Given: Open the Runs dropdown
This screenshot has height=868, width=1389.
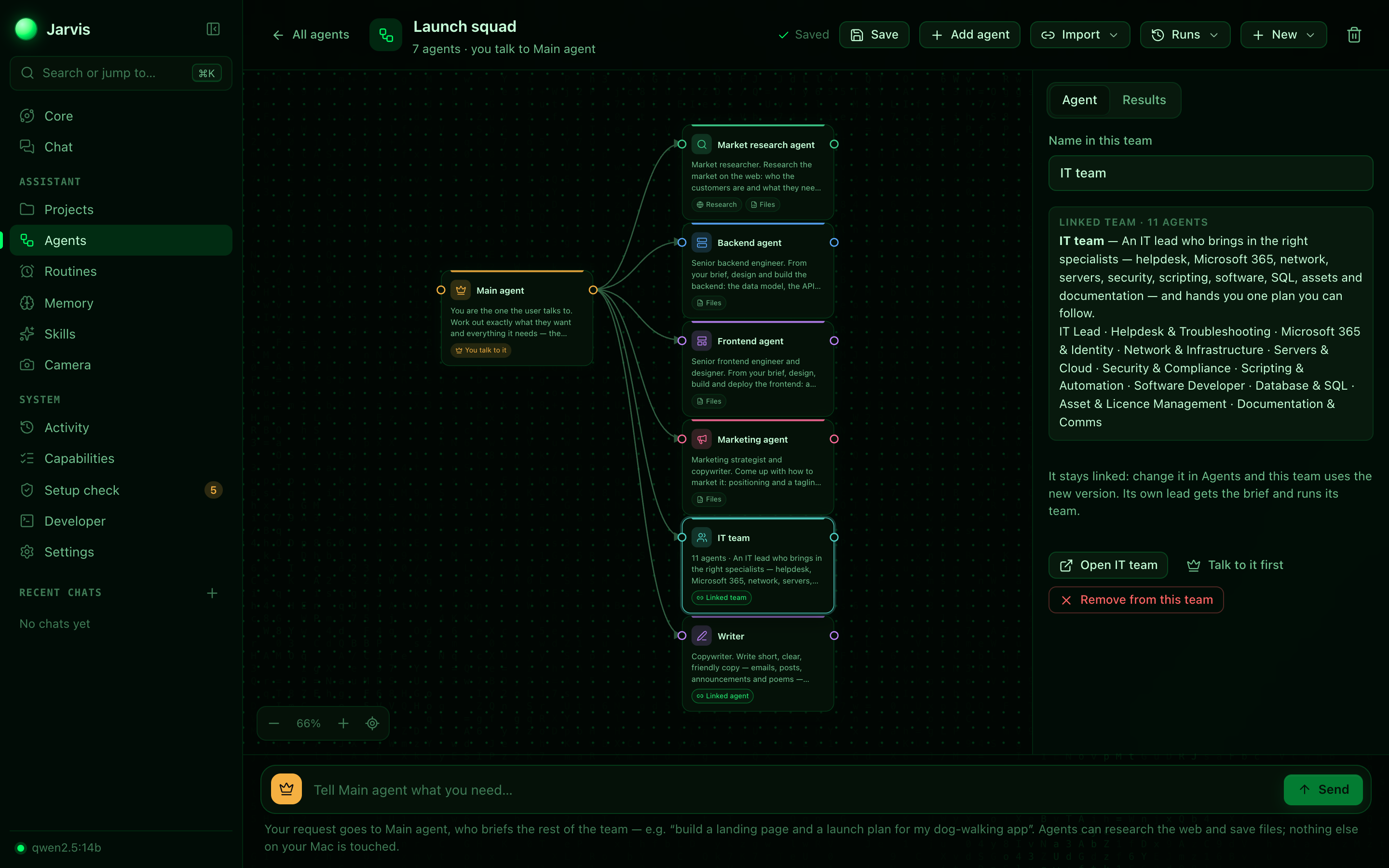Looking at the screenshot, I should tap(1185, 35).
